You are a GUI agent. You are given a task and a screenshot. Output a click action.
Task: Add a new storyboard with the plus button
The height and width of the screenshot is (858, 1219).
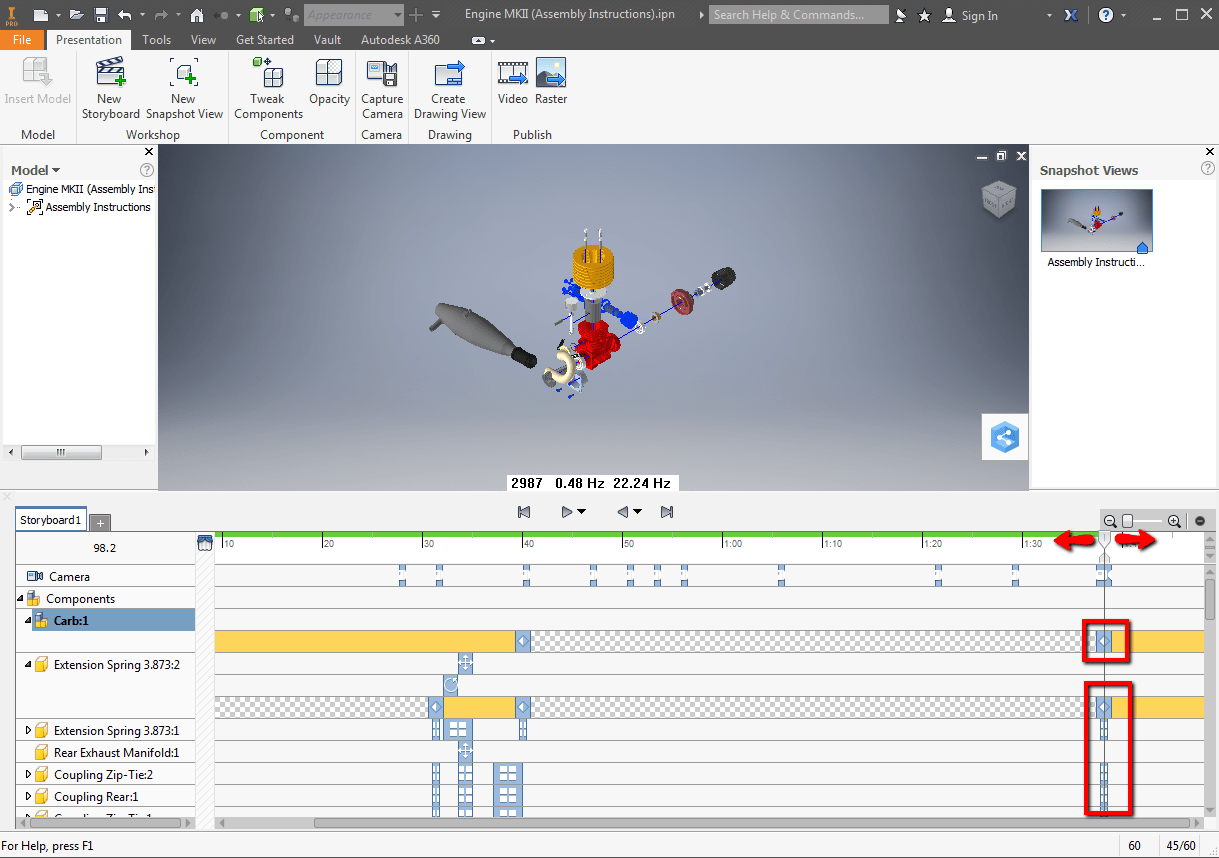[x=99, y=520]
